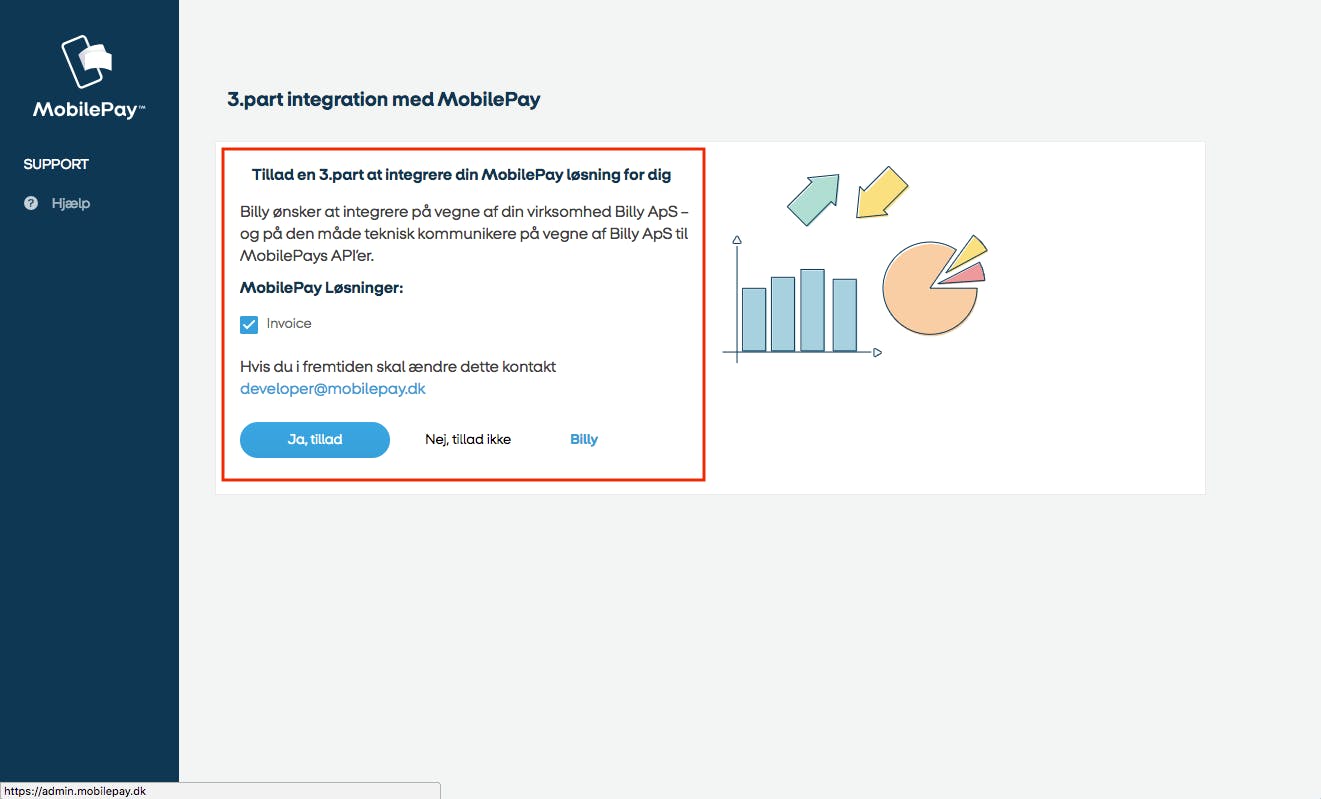Click the Tillad en 3.part dialog title
The image size is (1321, 799).
[461, 175]
